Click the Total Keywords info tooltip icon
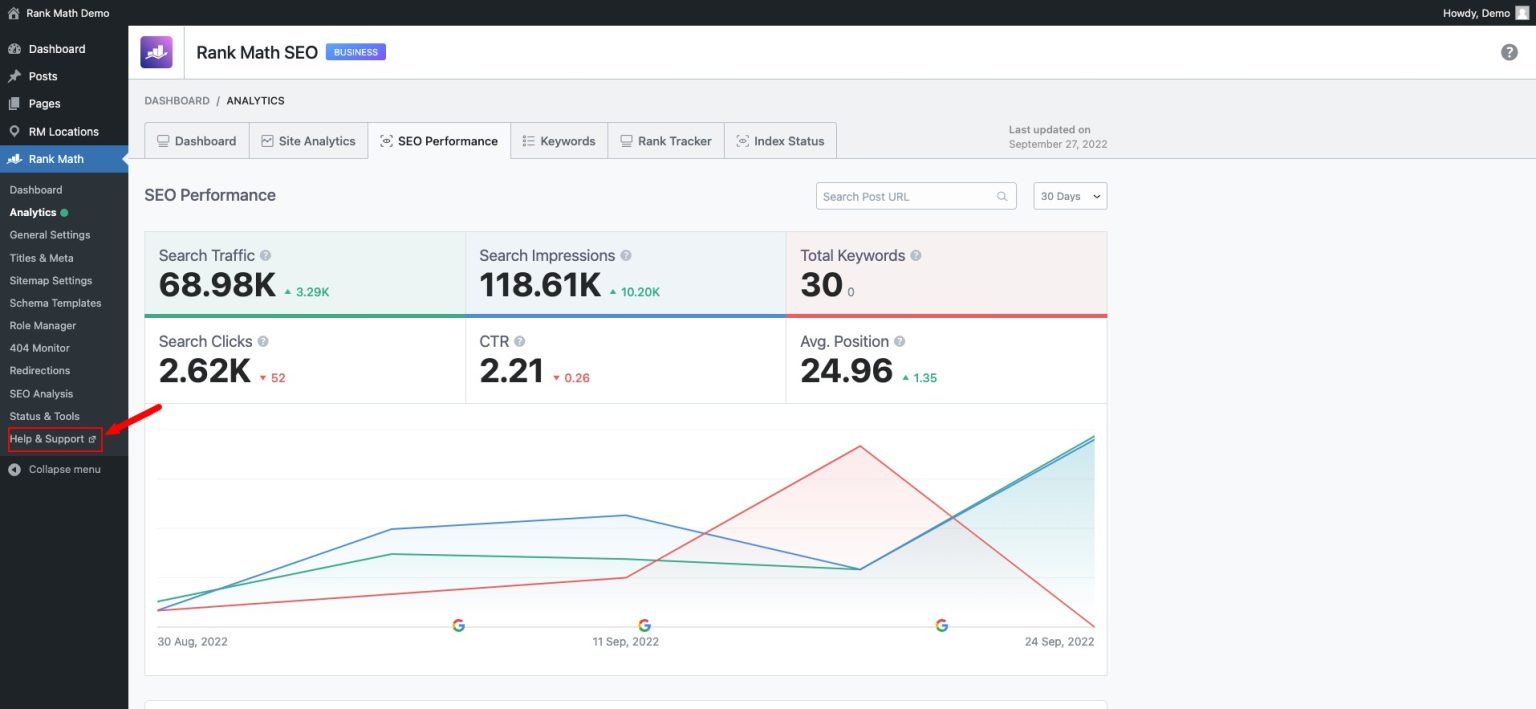The image size is (1536, 709). coord(916,256)
